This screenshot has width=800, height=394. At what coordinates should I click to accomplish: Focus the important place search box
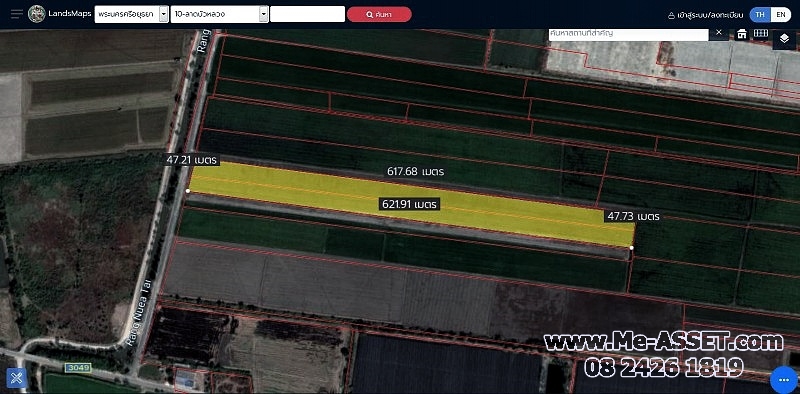click(x=629, y=34)
